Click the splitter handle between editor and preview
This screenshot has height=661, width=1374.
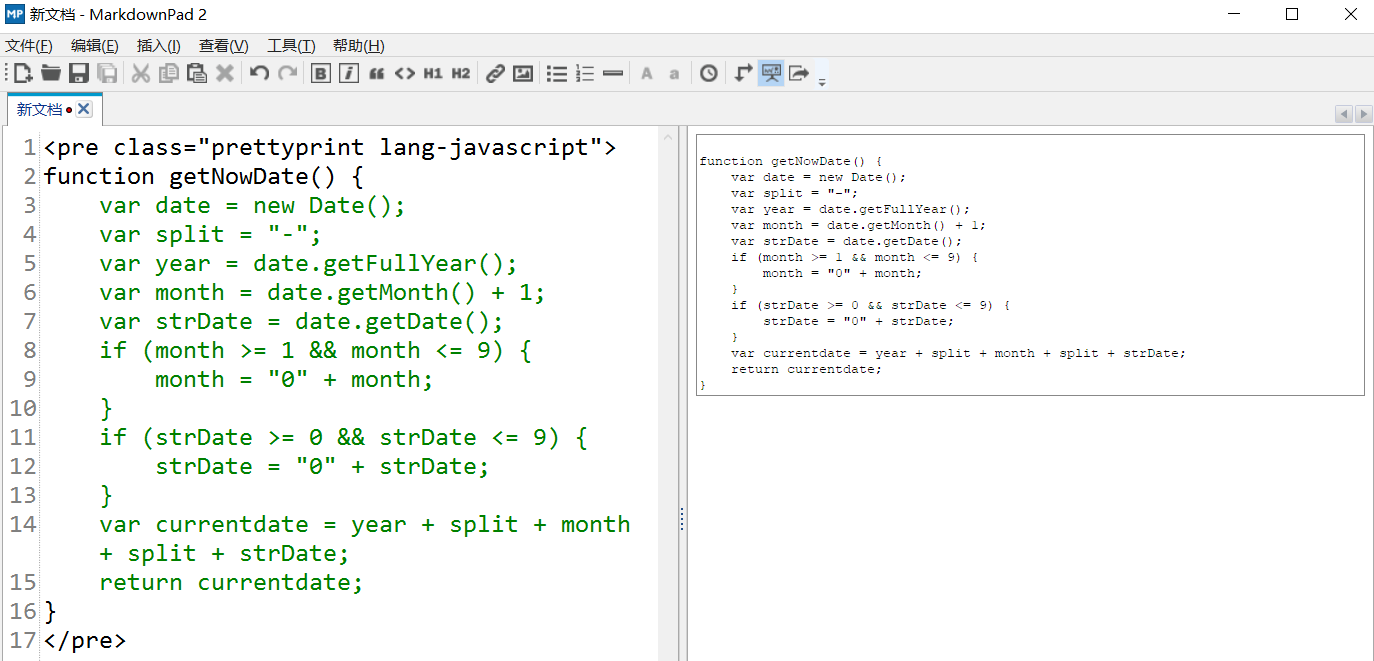pyautogui.click(x=682, y=518)
